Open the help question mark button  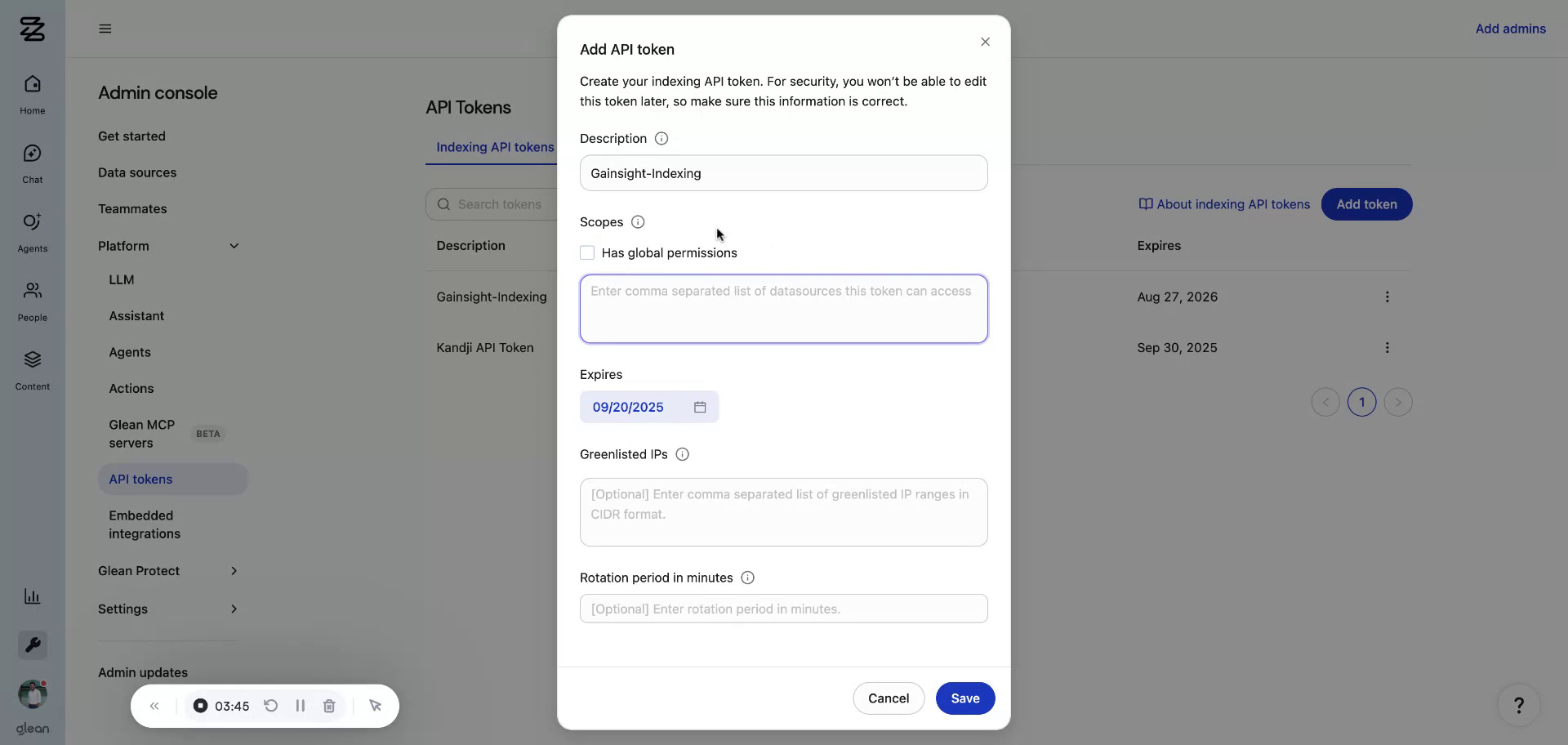[1519, 705]
